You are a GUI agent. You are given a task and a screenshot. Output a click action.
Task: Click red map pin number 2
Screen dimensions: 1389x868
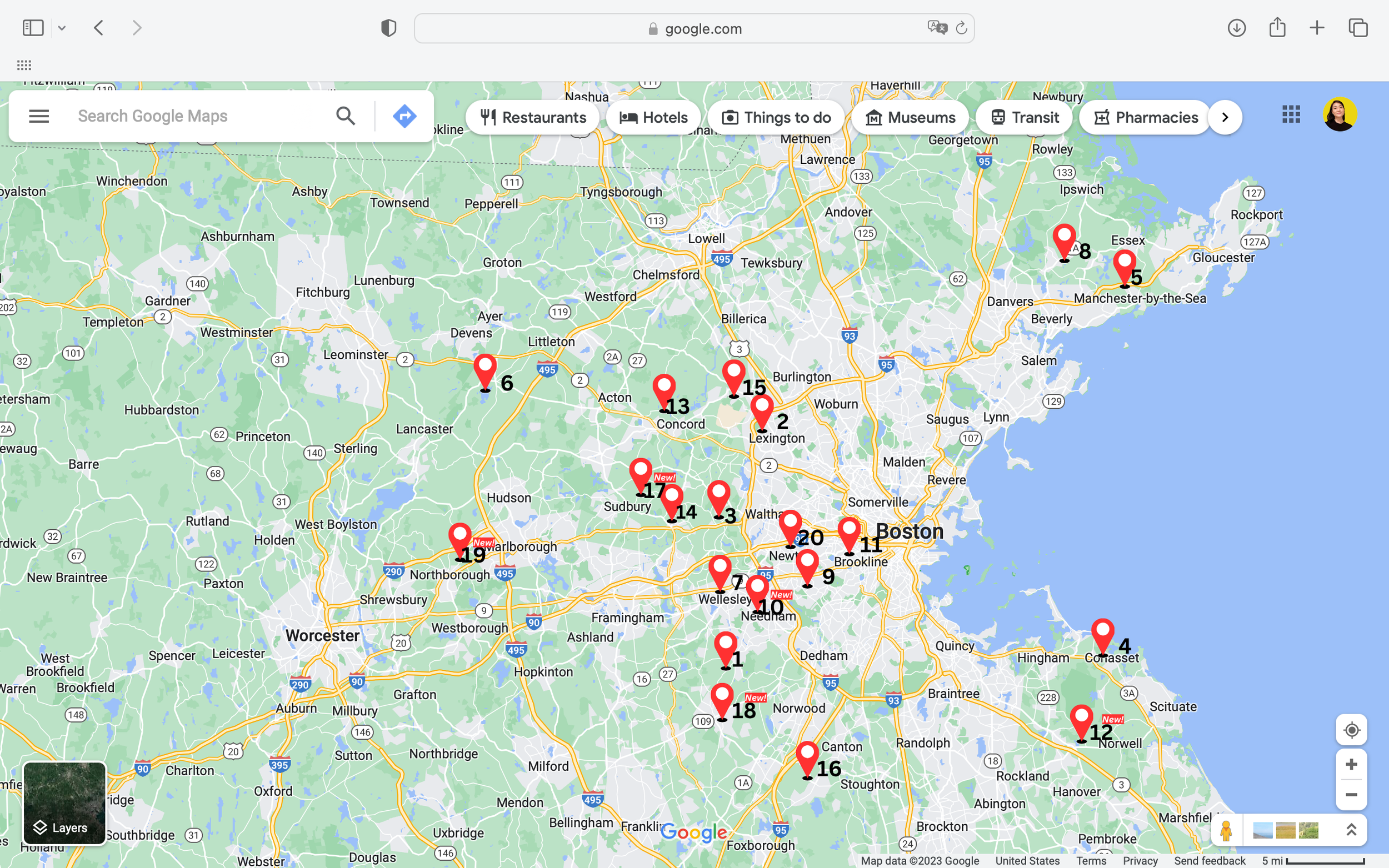(762, 413)
